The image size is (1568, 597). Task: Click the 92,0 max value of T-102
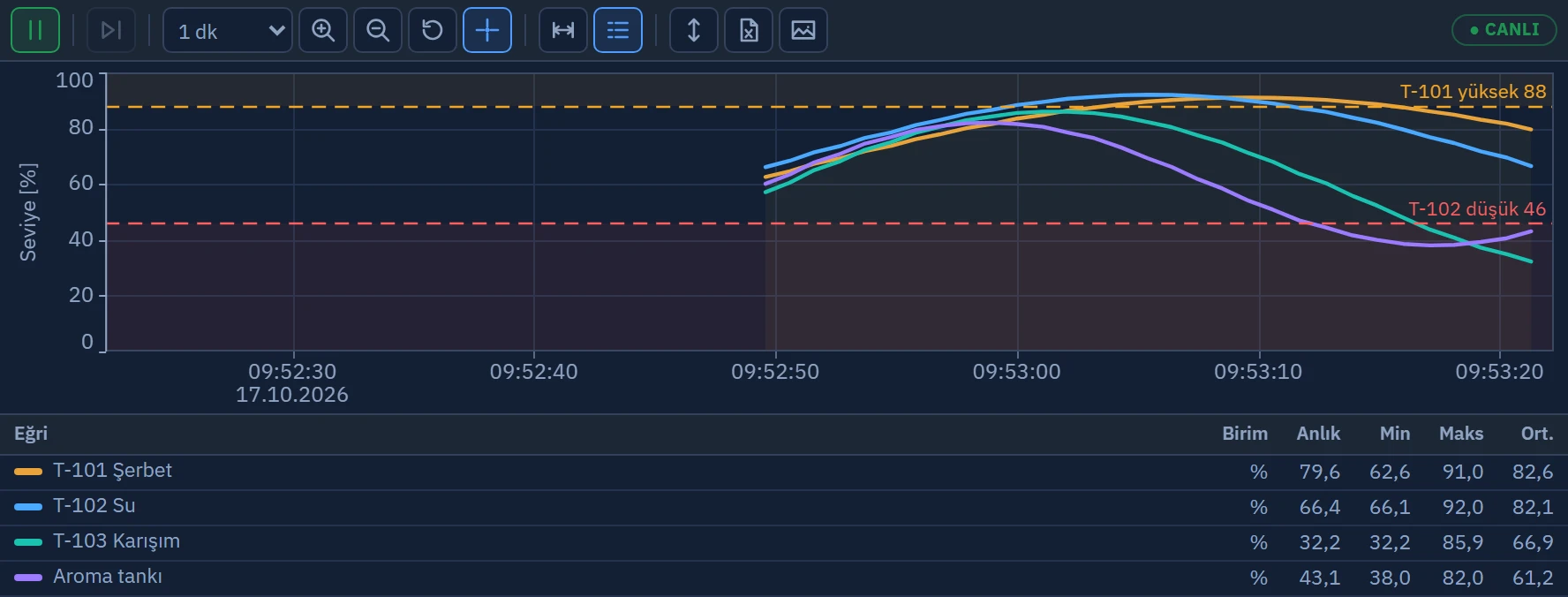(1462, 507)
